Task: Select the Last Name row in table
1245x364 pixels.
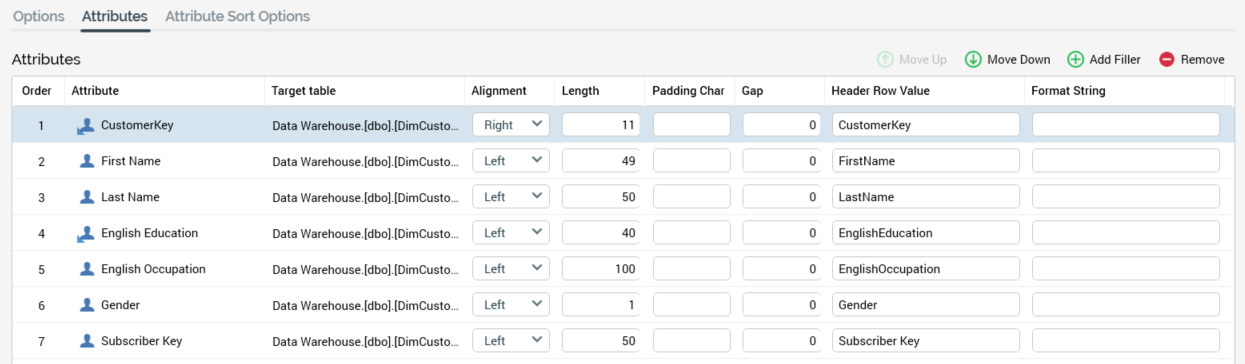Action: [622, 197]
